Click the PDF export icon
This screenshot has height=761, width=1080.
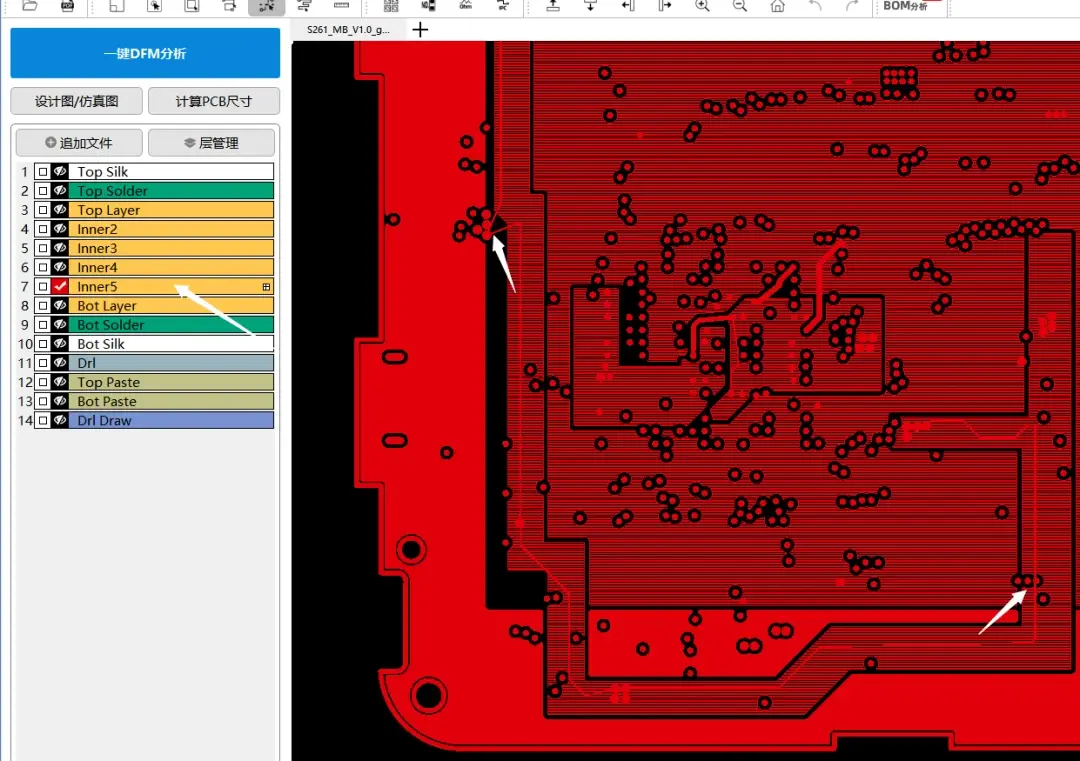[68, 6]
